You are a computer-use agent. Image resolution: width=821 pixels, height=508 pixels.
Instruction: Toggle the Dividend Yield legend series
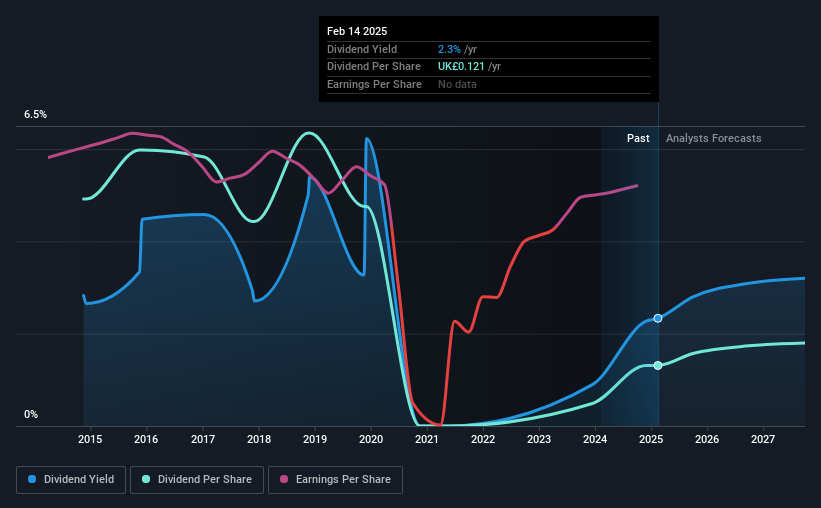[71, 480]
